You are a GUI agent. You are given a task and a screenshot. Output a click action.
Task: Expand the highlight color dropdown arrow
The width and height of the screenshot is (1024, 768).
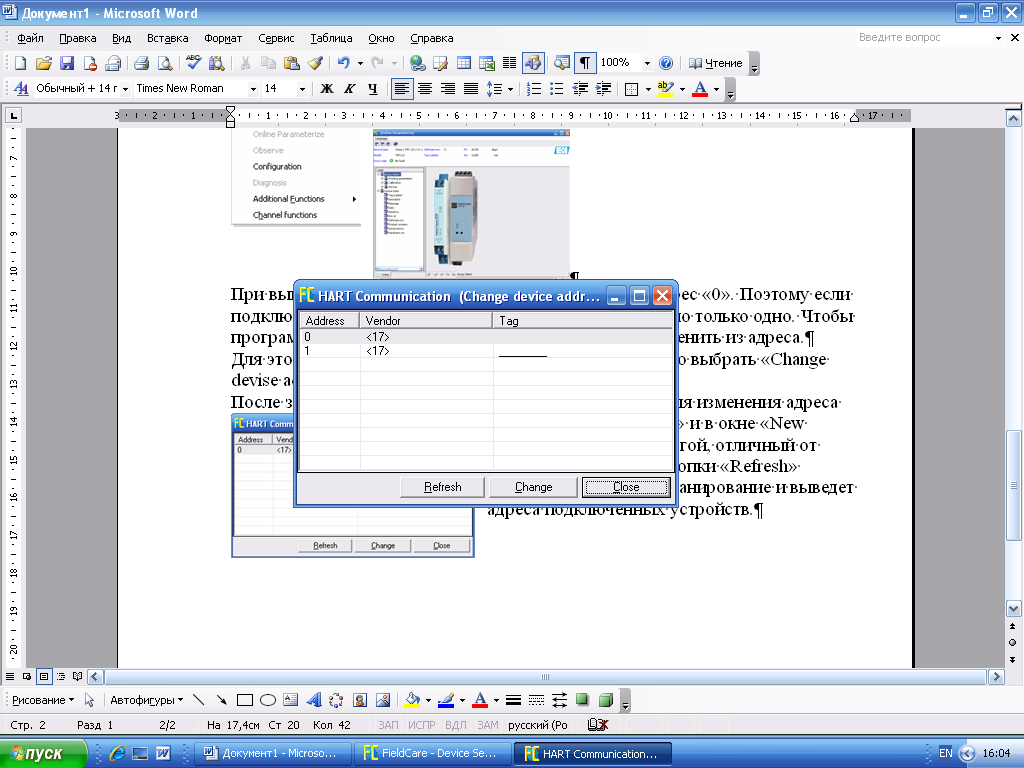pyautogui.click(x=682, y=89)
